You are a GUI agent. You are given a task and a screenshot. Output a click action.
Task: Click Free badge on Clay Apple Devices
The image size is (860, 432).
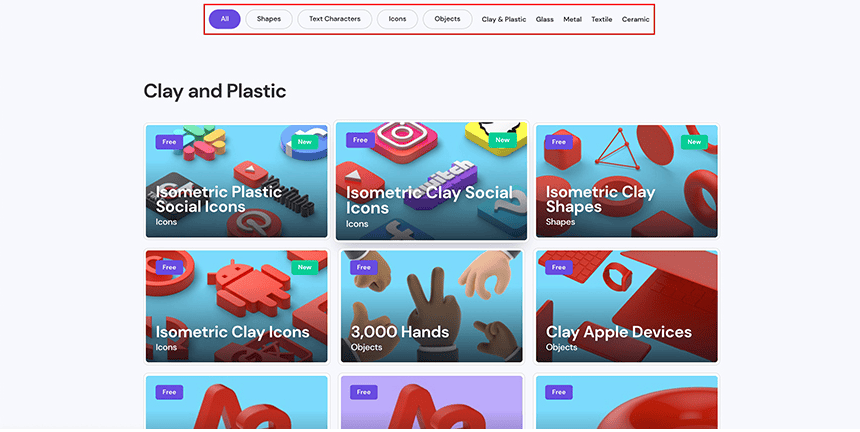pyautogui.click(x=558, y=268)
